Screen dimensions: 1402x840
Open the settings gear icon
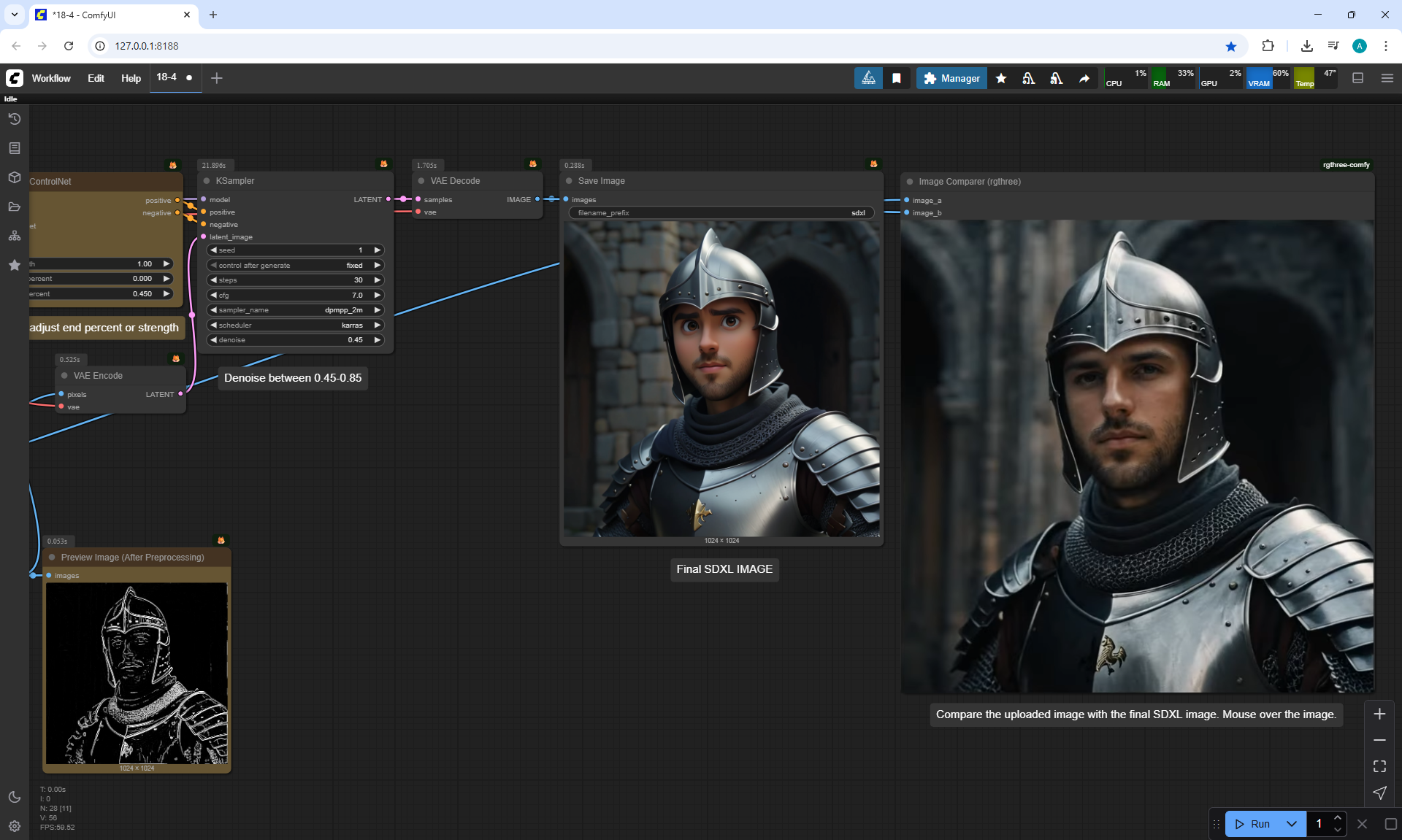coord(14,826)
